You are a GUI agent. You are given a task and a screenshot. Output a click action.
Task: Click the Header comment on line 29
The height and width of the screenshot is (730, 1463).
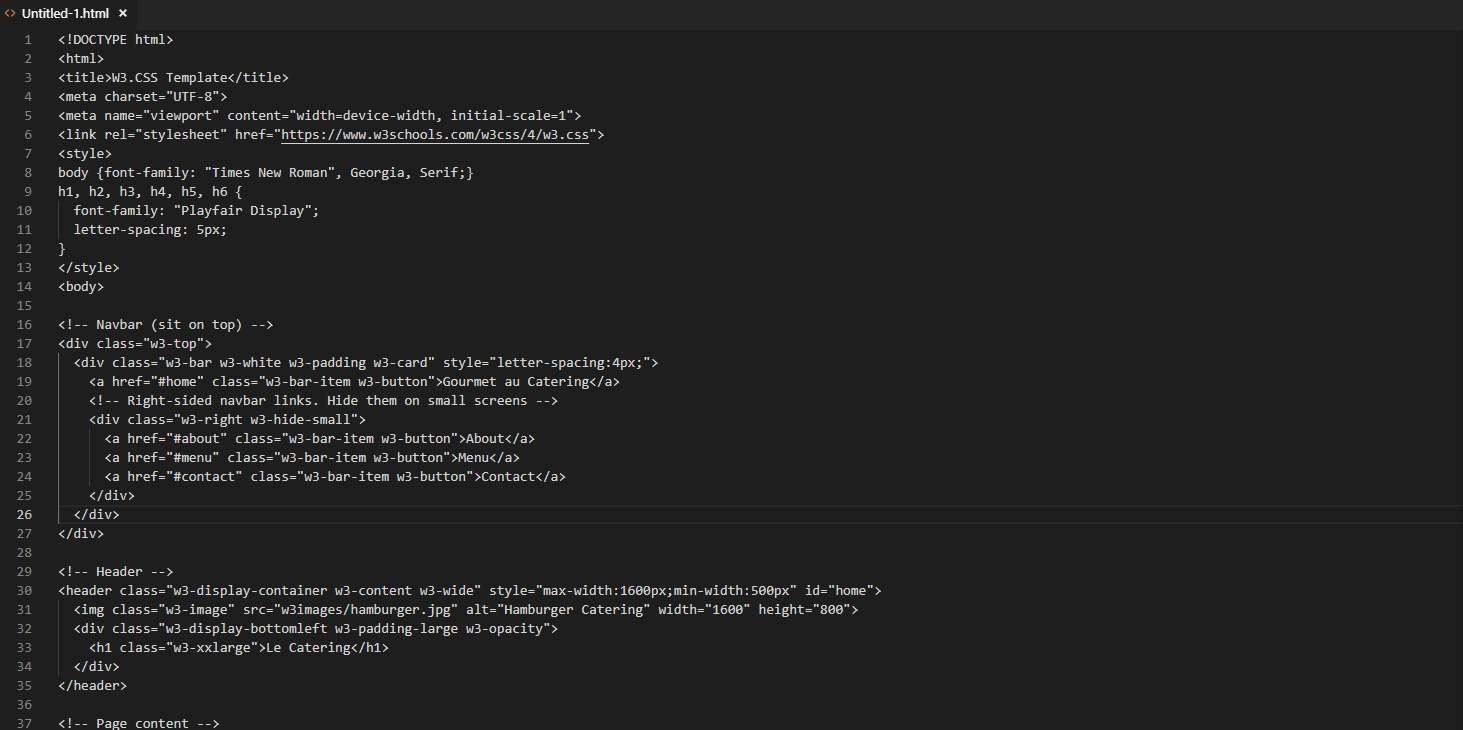116,572
